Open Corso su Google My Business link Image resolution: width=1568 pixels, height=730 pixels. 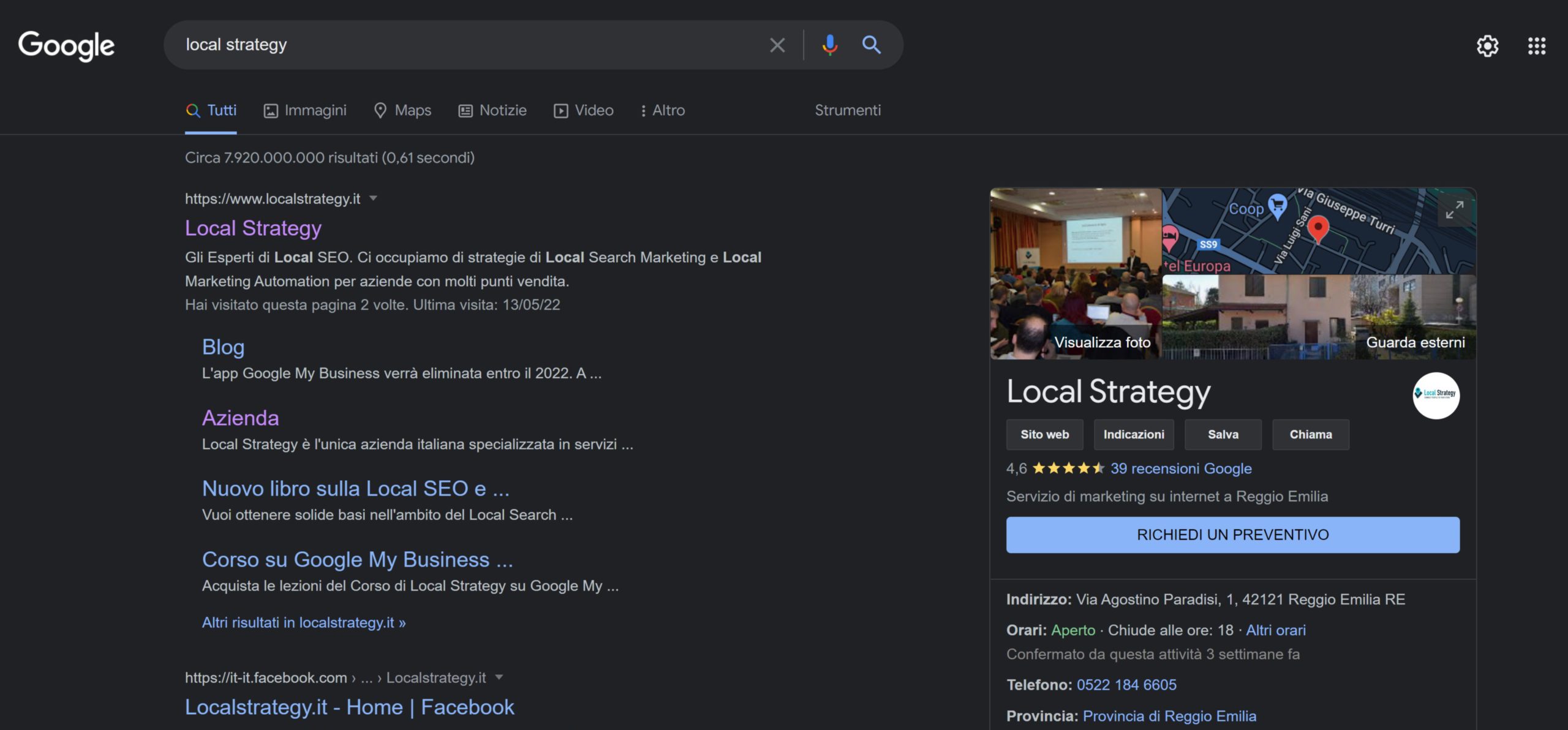coord(357,559)
